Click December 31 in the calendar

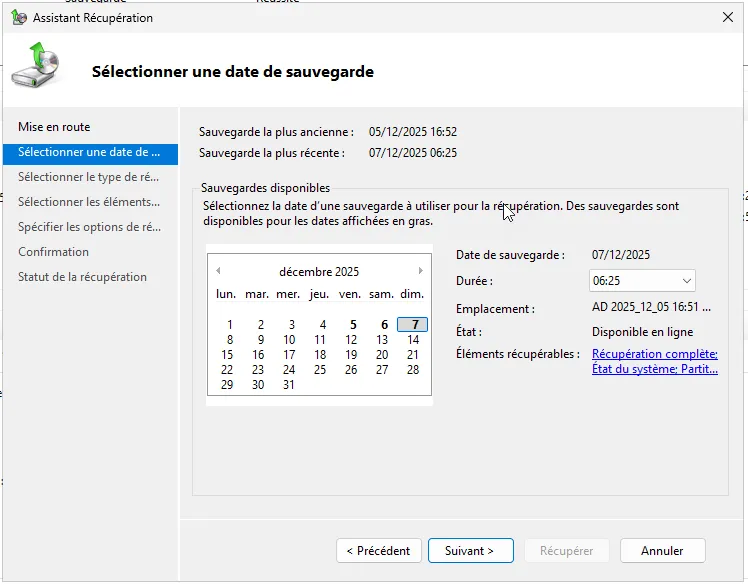290,385
